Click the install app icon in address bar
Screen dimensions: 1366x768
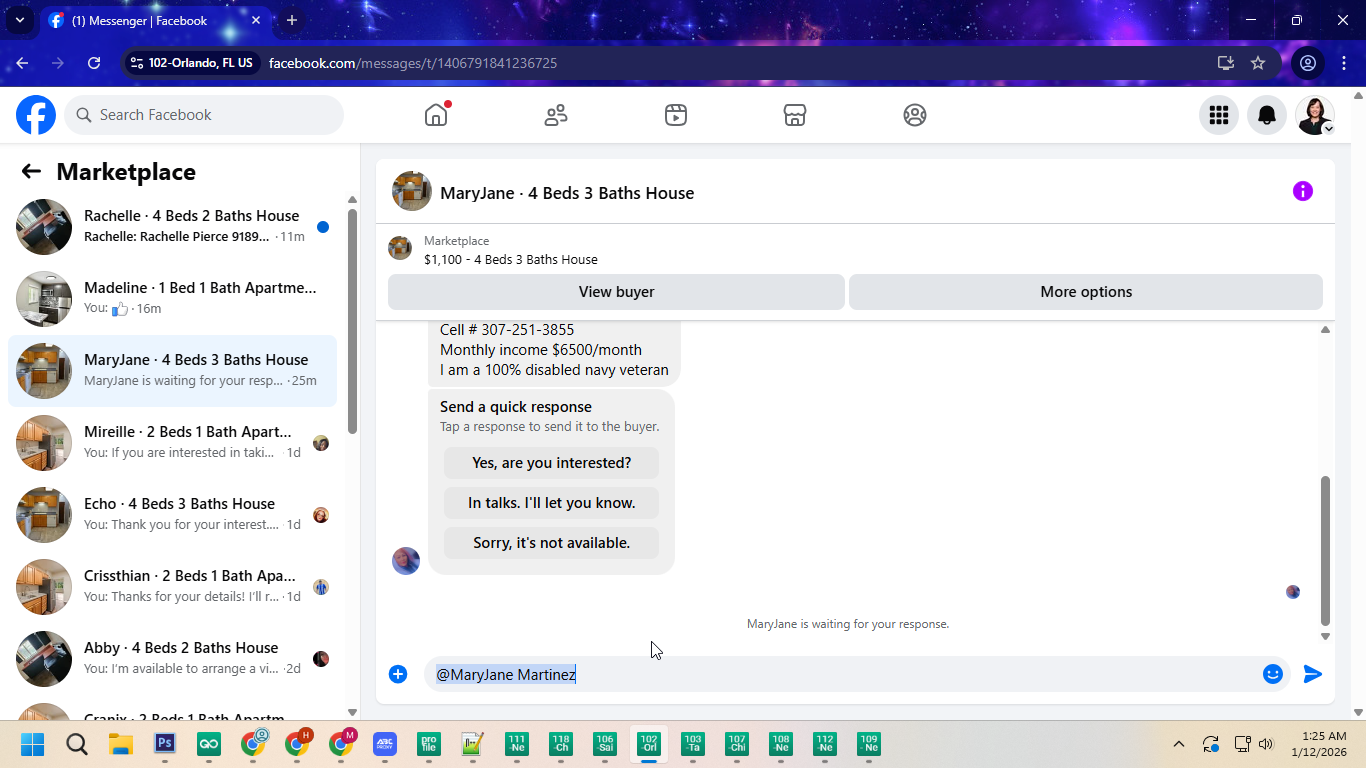pos(1226,63)
